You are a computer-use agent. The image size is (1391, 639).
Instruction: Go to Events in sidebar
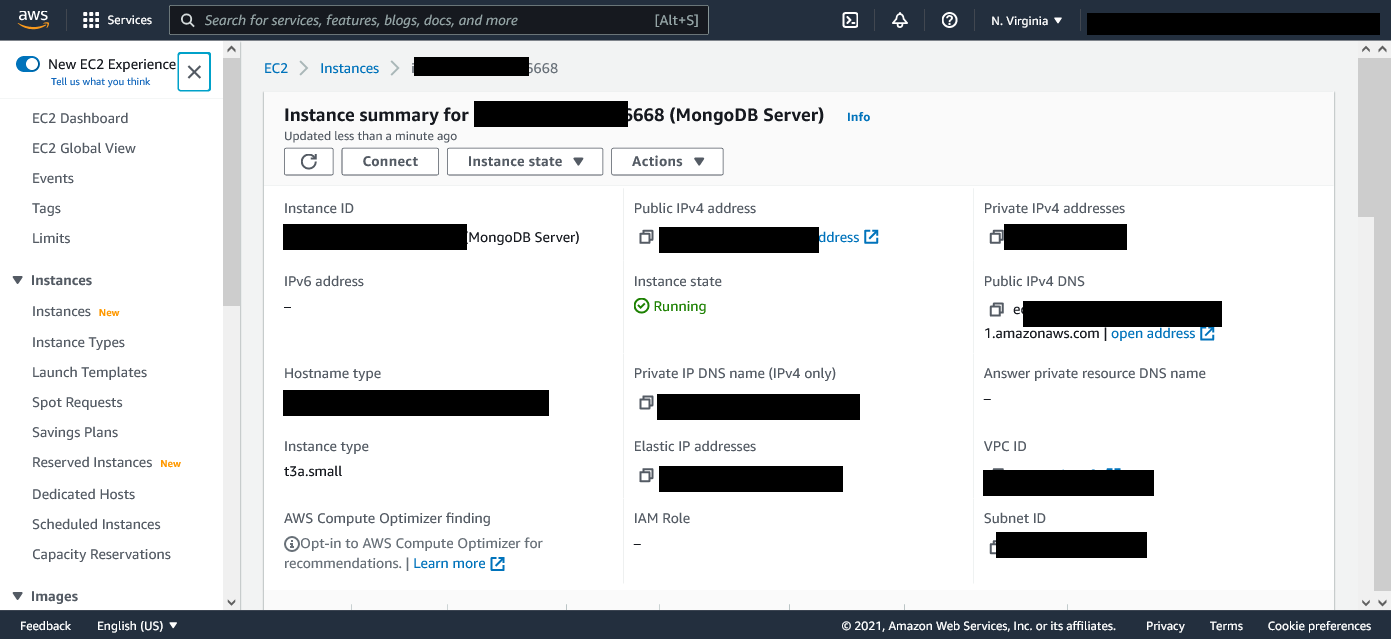coord(53,178)
